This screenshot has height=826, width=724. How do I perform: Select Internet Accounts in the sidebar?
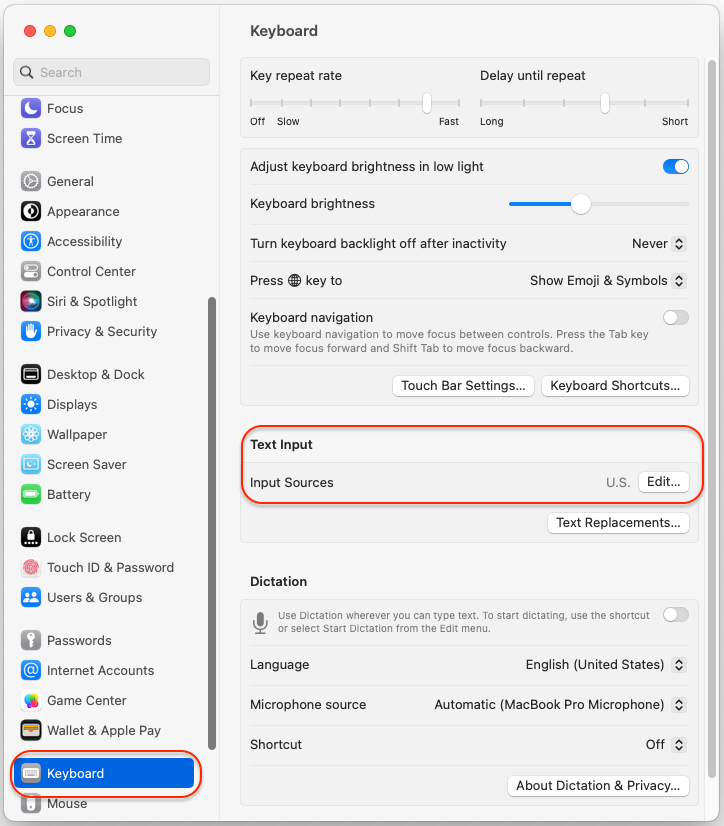tap(100, 670)
